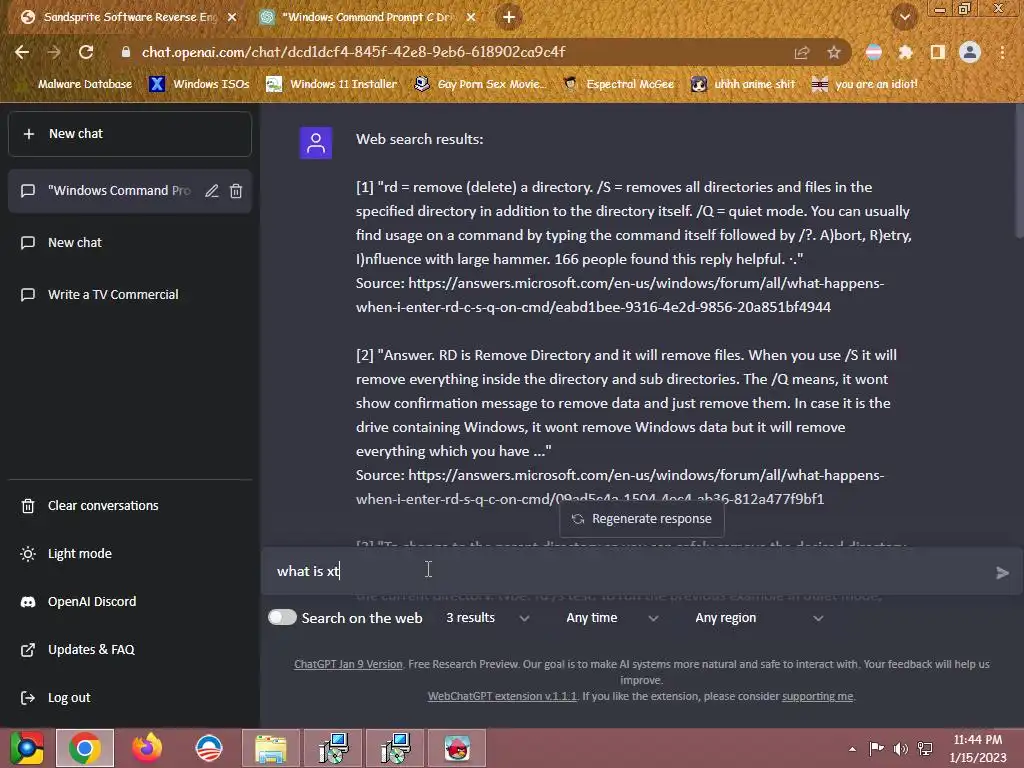Click Clear conversations

(130, 505)
